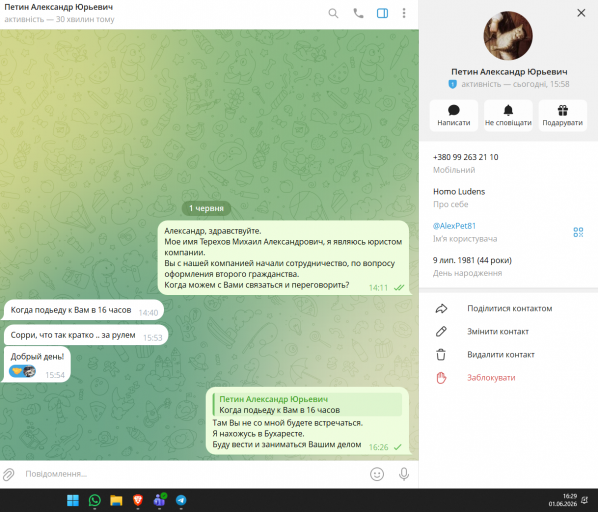Click the gift box icon in Подарувати
The width and height of the screenshot is (598, 512).
(563, 110)
